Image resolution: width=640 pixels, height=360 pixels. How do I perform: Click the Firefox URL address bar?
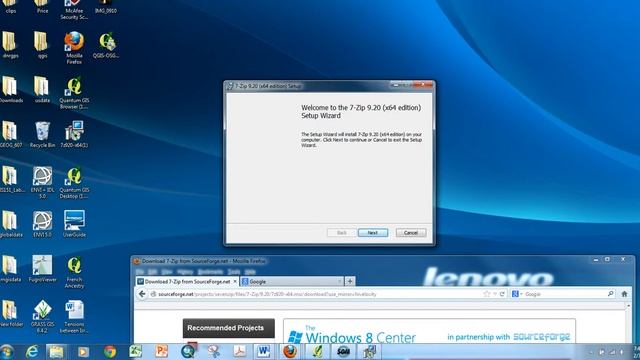click(318, 294)
